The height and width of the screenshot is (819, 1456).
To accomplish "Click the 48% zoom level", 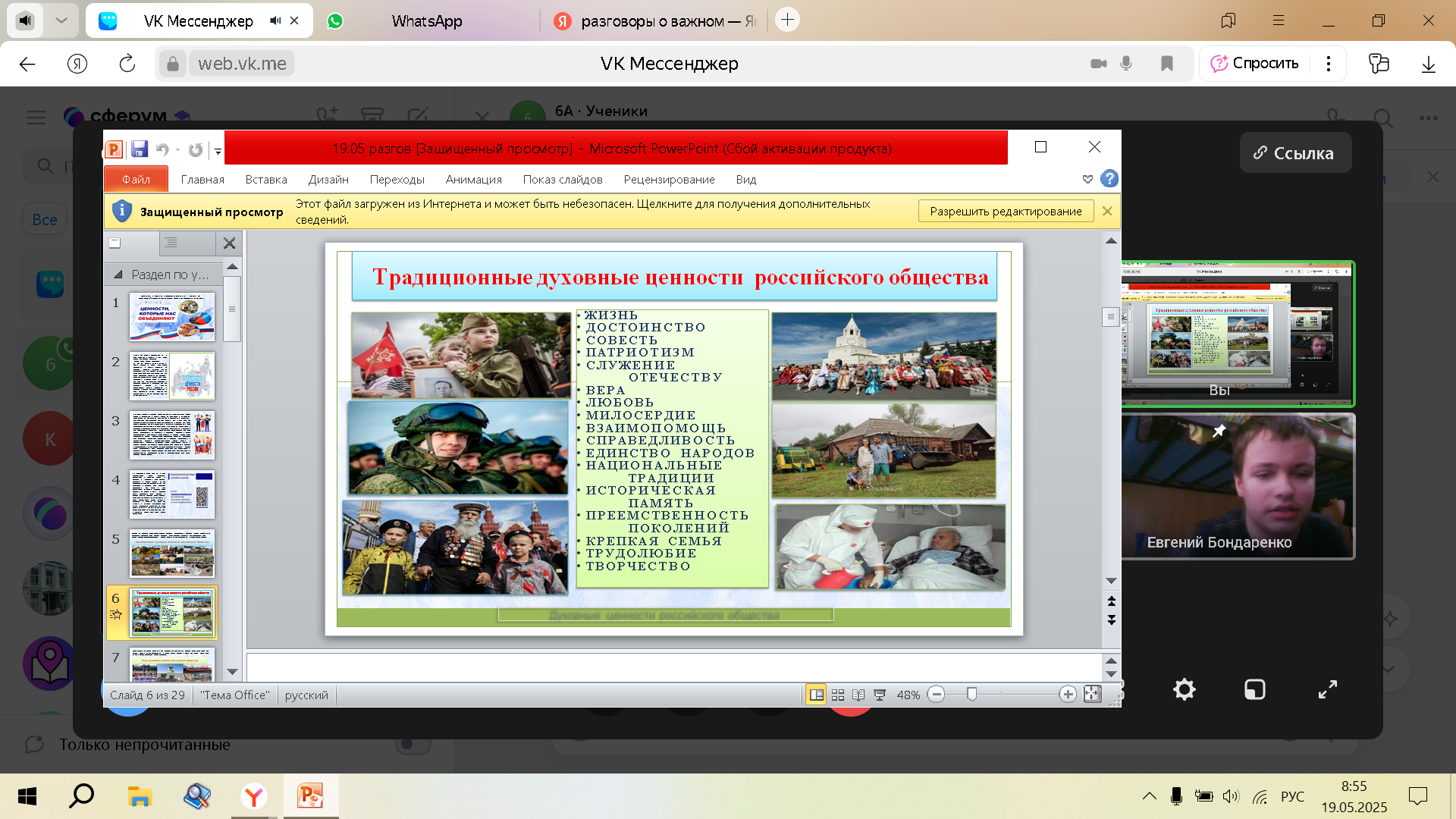I will pos(908,695).
